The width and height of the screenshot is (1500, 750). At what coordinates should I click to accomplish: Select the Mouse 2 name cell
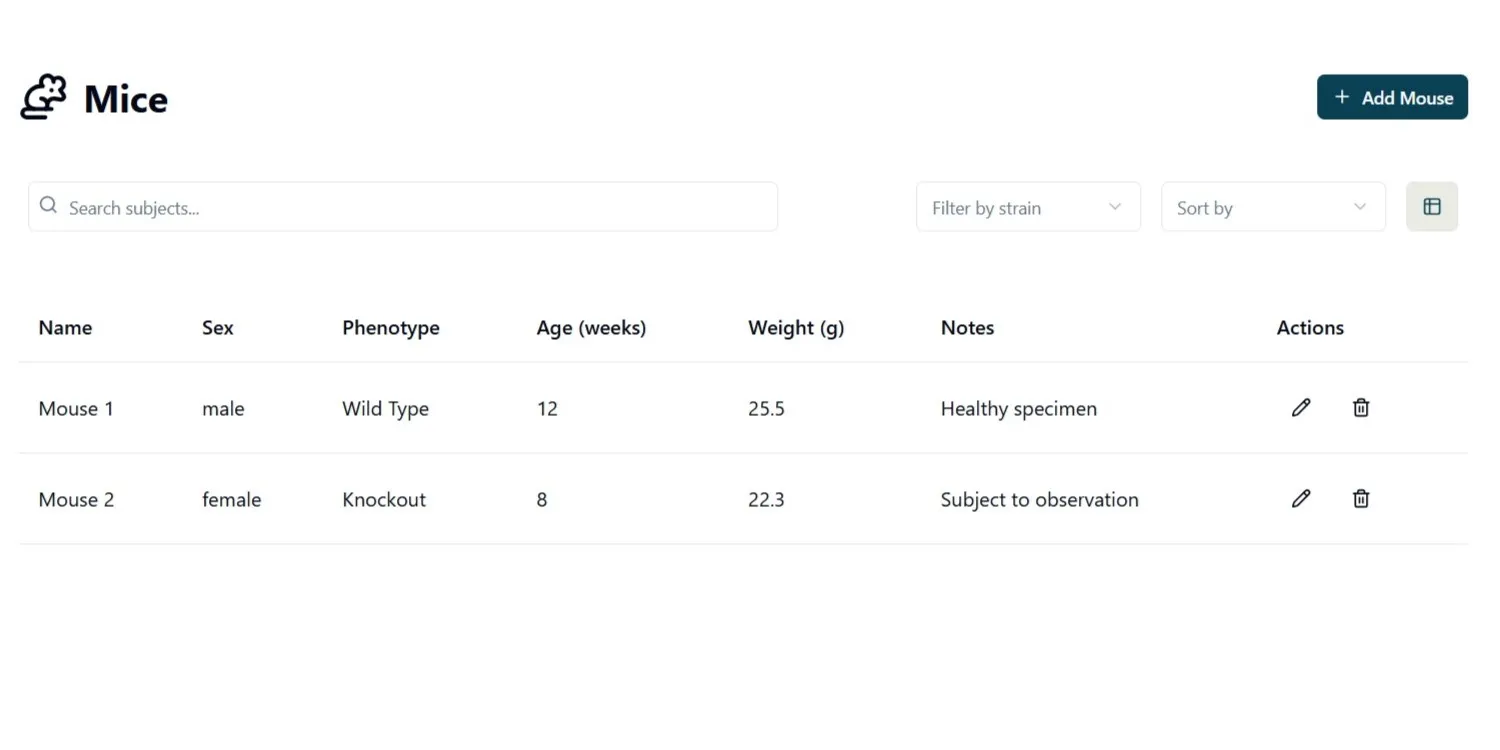[x=76, y=500]
